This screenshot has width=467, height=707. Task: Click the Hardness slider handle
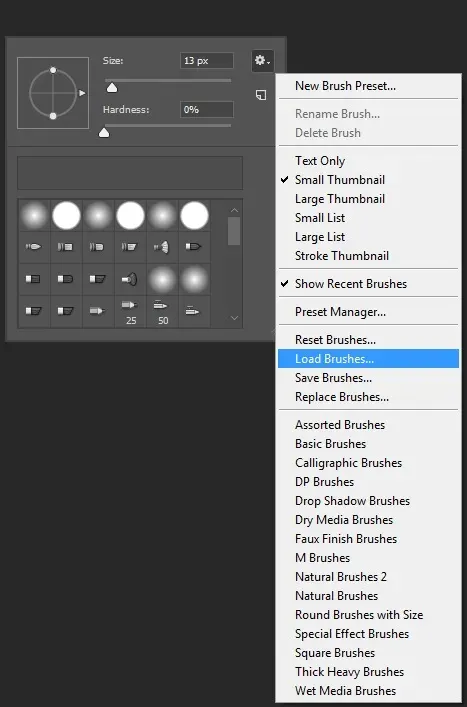coord(104,132)
